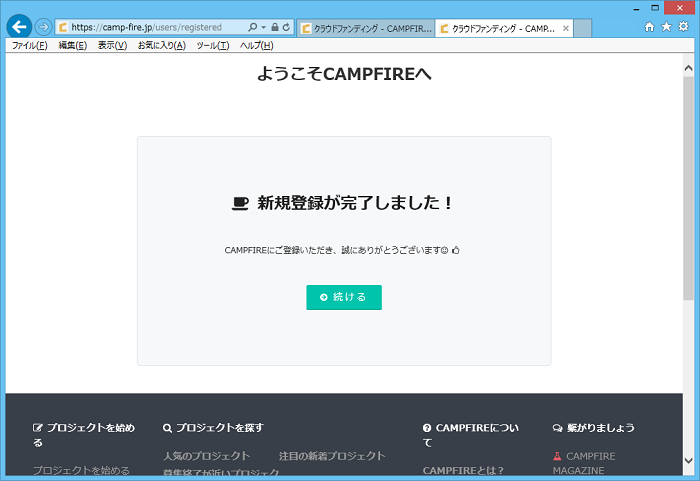Open a new blank tab
This screenshot has width=700, height=481.
tap(583, 29)
